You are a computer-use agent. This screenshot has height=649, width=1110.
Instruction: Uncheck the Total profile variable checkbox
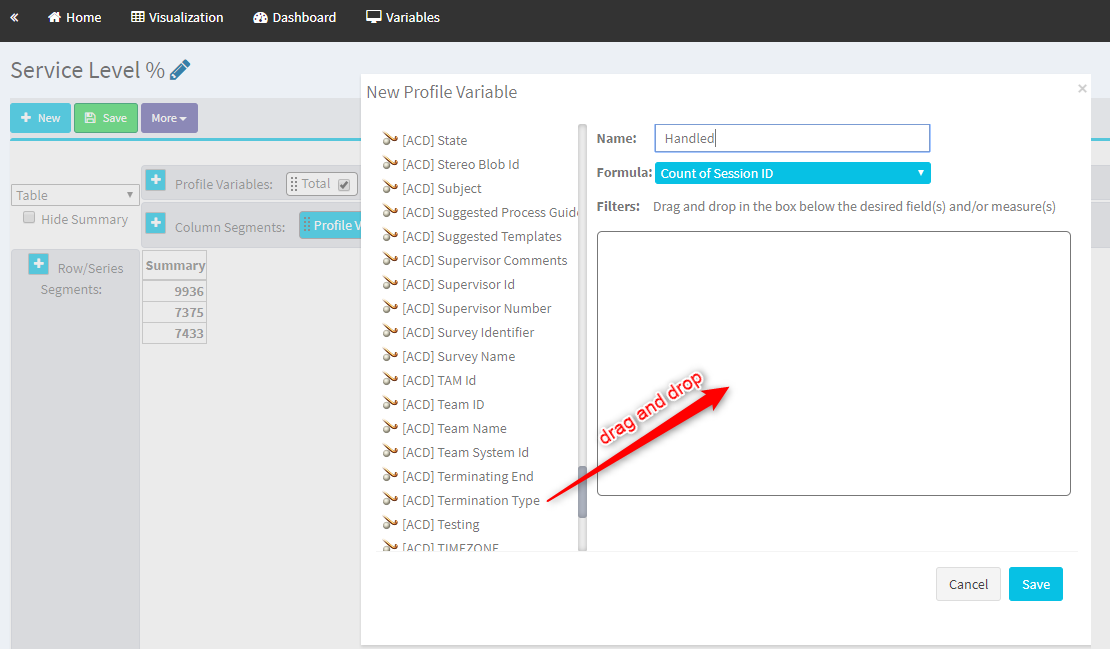tap(344, 185)
